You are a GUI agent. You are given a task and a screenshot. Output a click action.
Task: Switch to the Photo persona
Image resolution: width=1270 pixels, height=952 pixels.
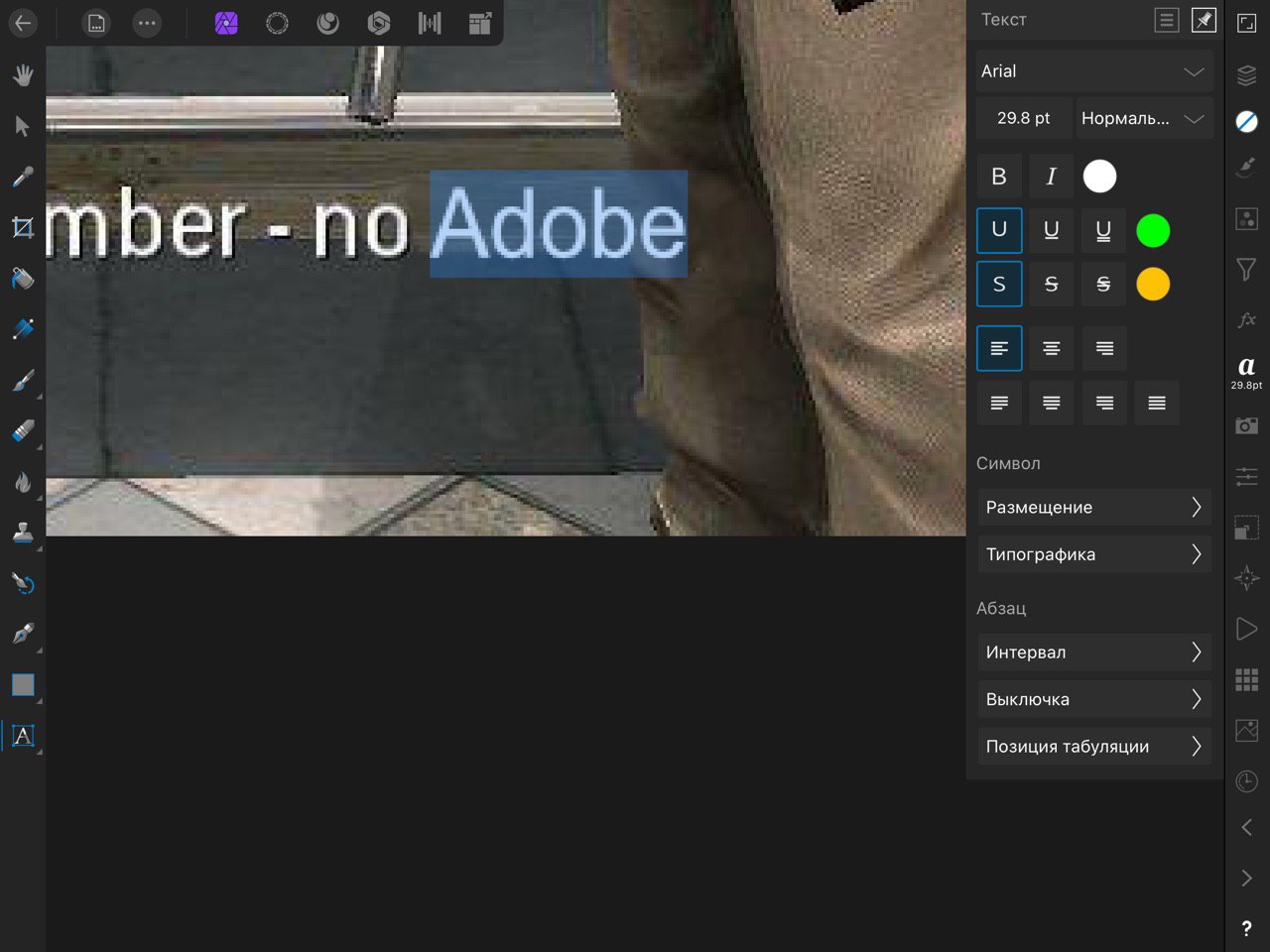click(x=226, y=23)
